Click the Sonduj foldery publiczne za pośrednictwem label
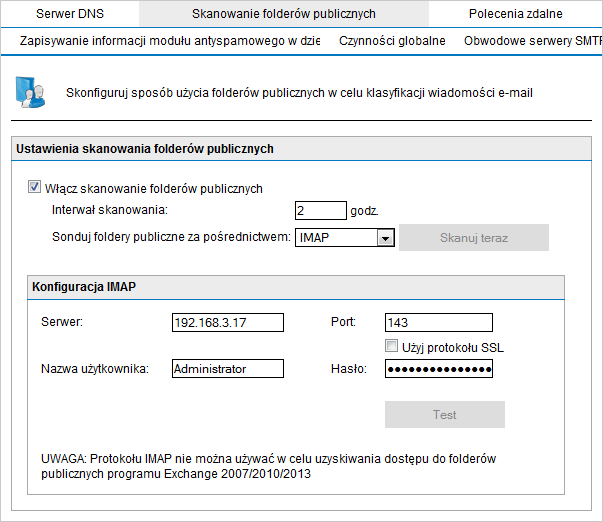Screen dimensions: 603x522 click(x=171, y=237)
